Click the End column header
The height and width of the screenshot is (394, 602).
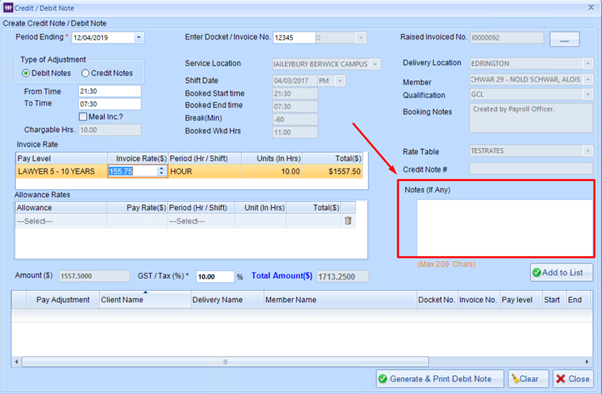tap(577, 300)
